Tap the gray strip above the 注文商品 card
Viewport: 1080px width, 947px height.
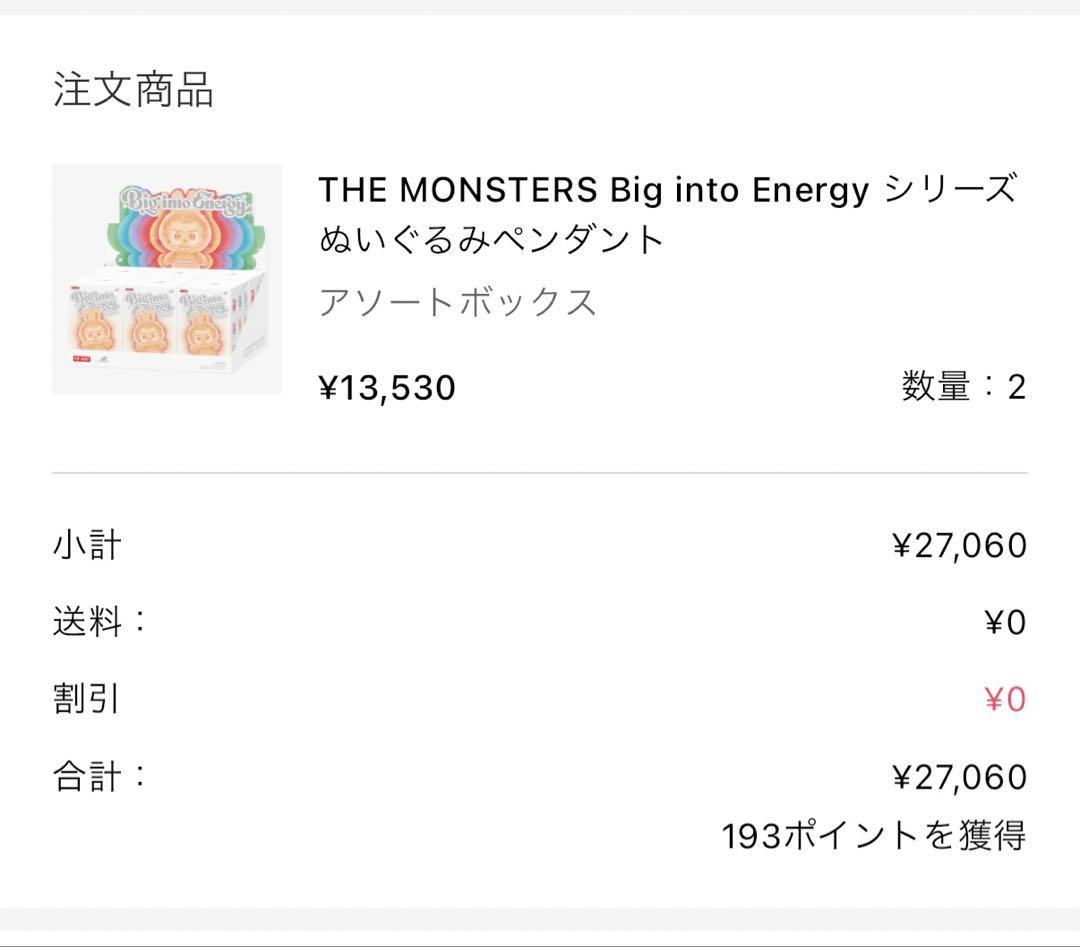pyautogui.click(x=540, y=7)
